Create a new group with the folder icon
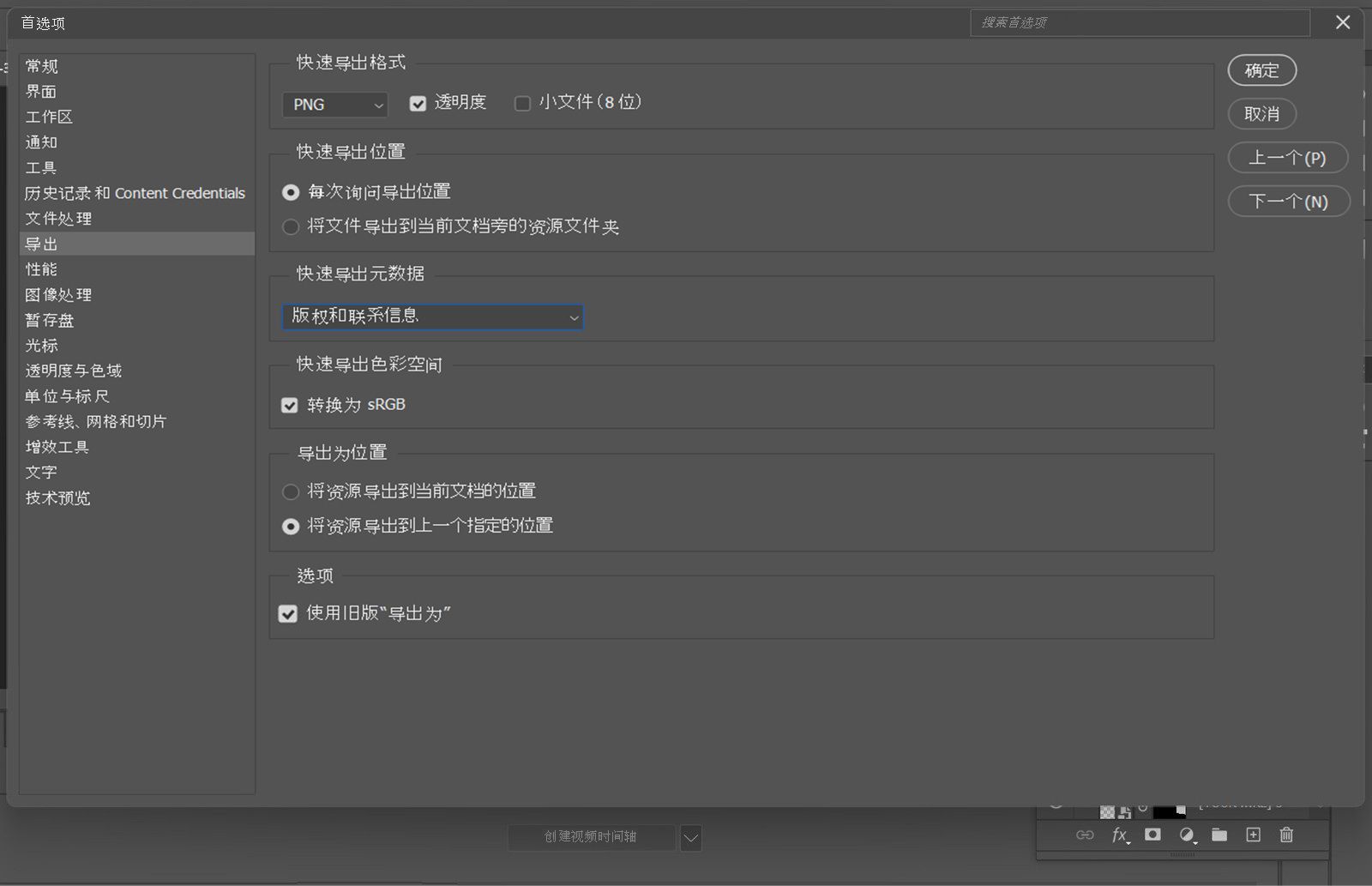Image resolution: width=1372 pixels, height=886 pixels. click(1219, 835)
